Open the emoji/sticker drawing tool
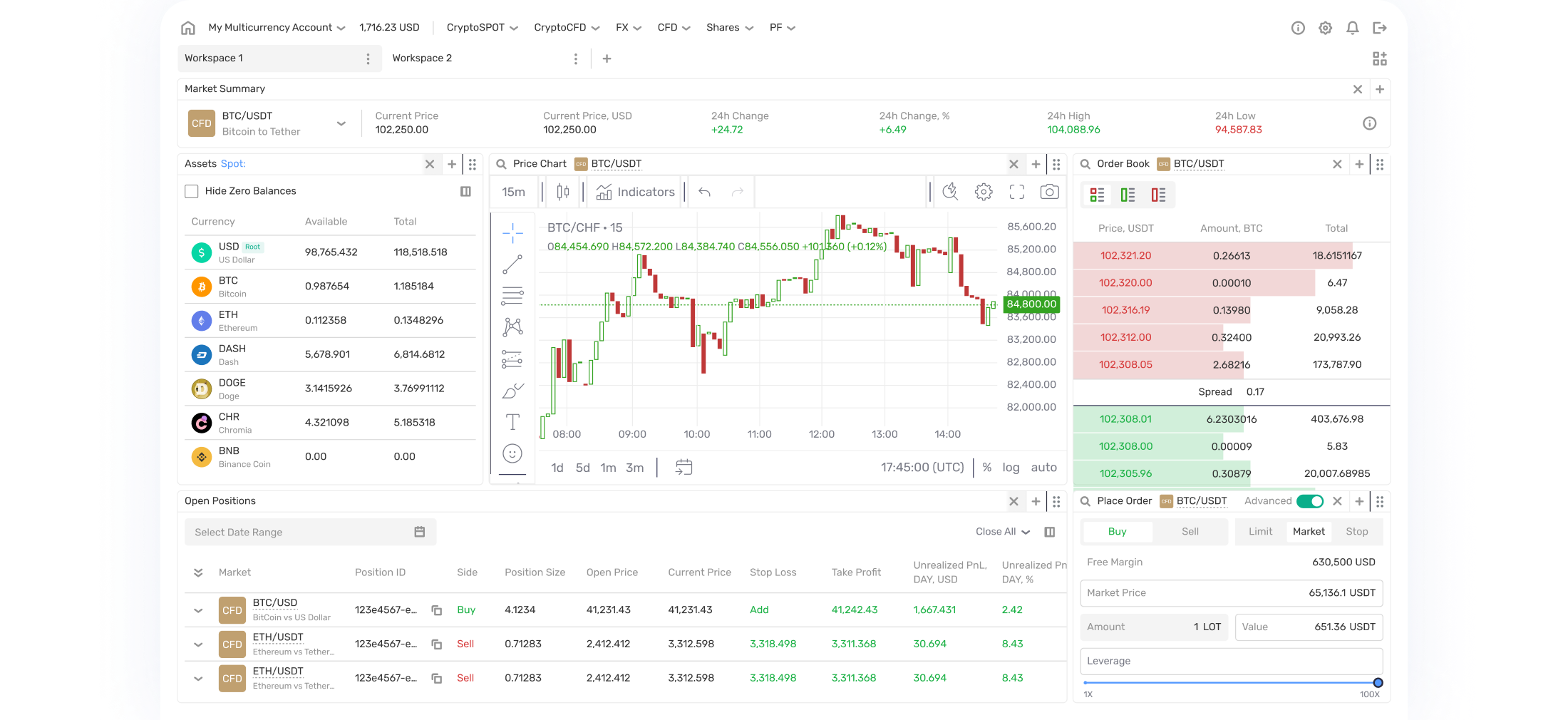Viewport: 1568px width, 720px height. click(512, 453)
